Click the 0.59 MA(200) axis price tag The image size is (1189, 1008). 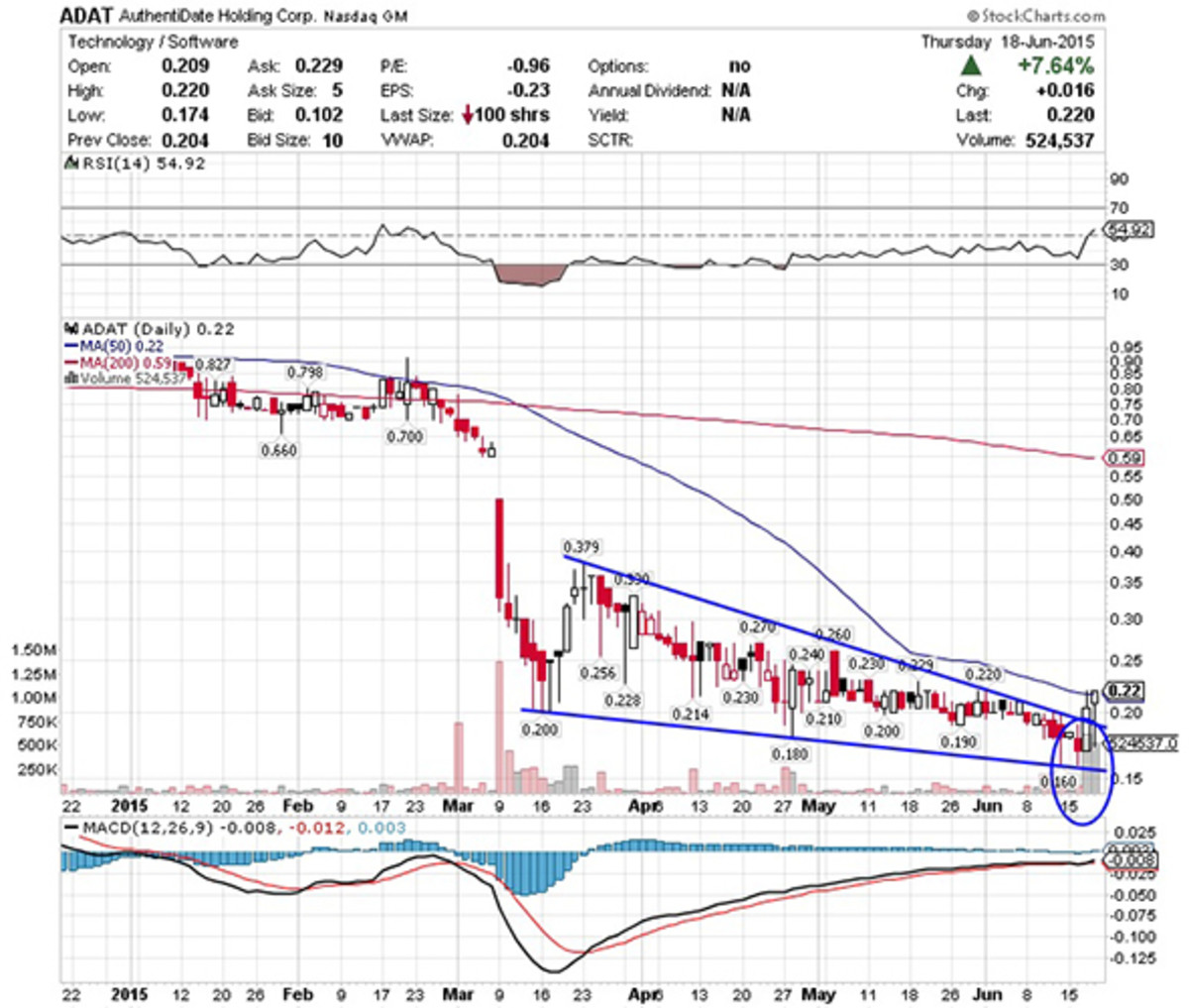pyautogui.click(x=1123, y=458)
